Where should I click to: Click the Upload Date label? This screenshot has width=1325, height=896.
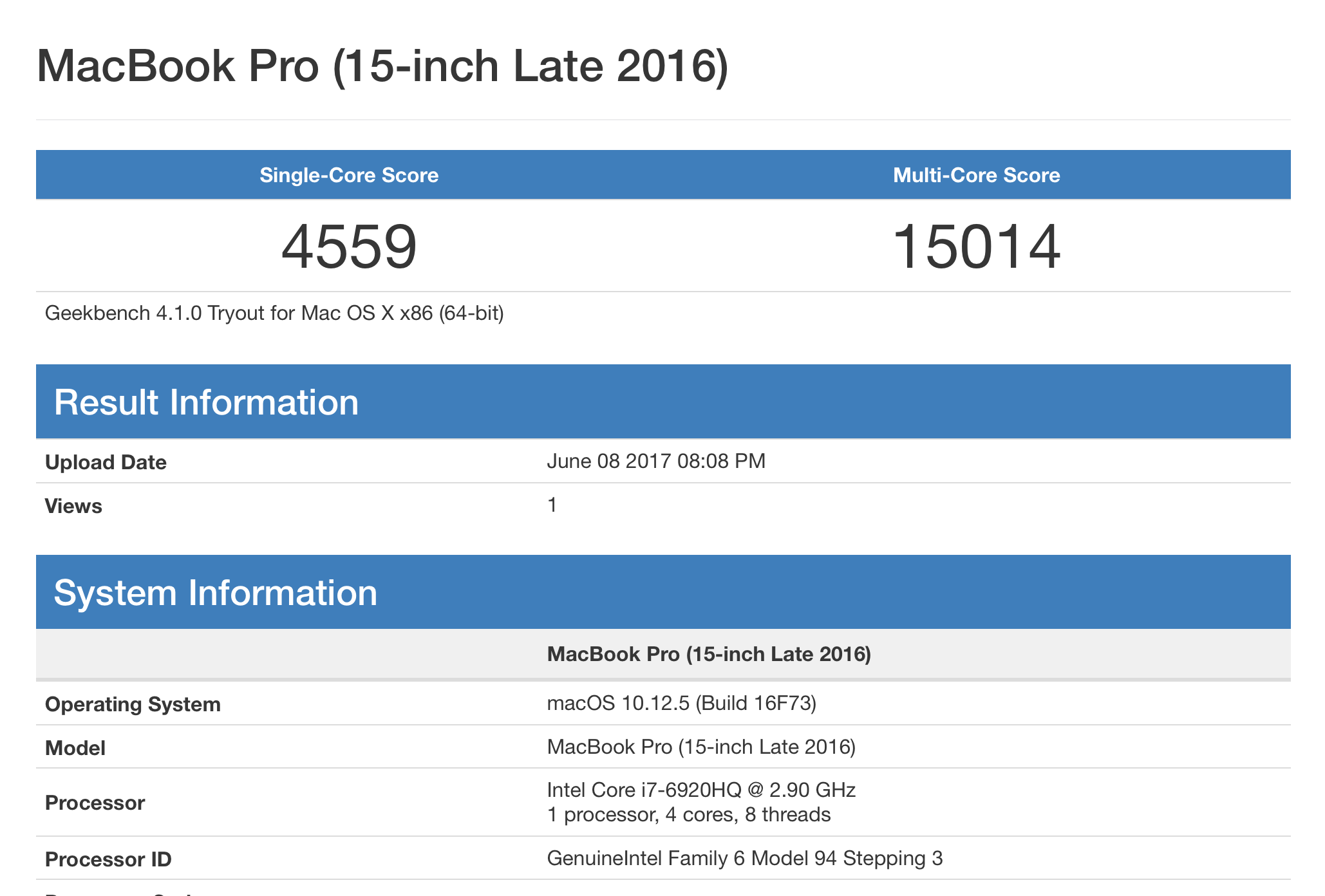106,462
